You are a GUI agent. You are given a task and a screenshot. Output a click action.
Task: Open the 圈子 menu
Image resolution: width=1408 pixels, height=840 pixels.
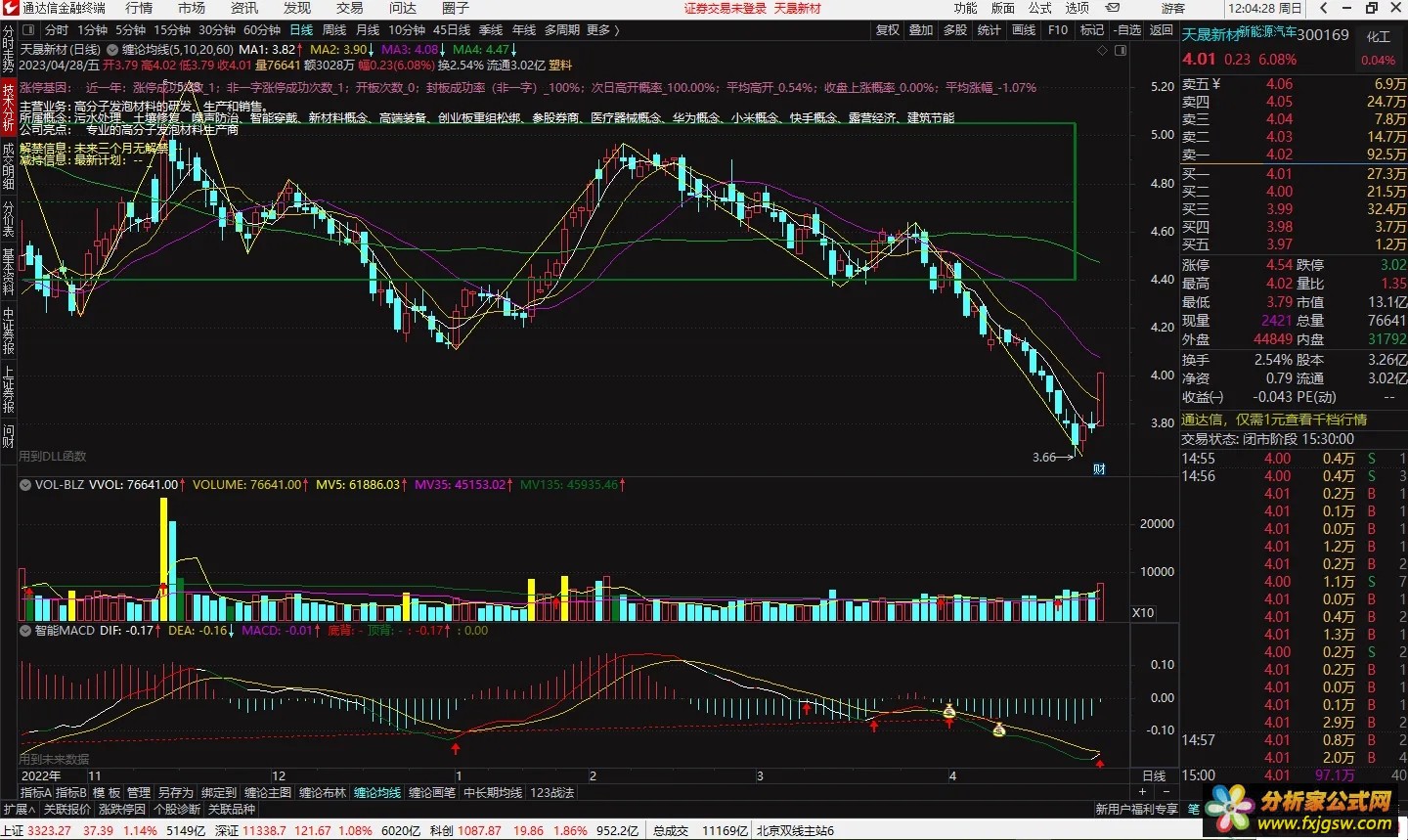coord(456,8)
